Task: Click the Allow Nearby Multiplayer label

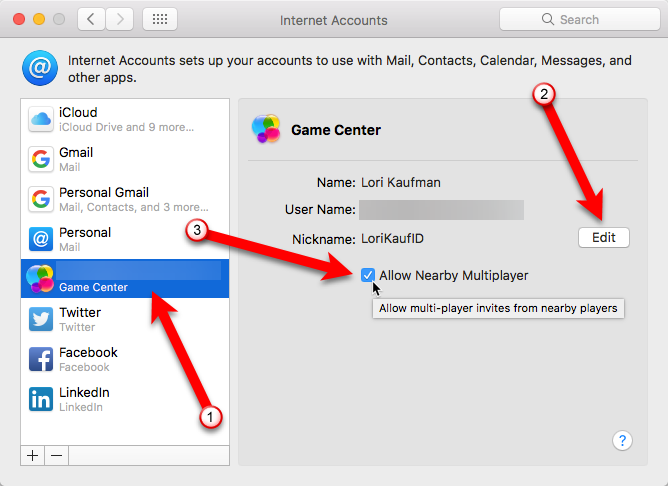Action: pos(454,276)
